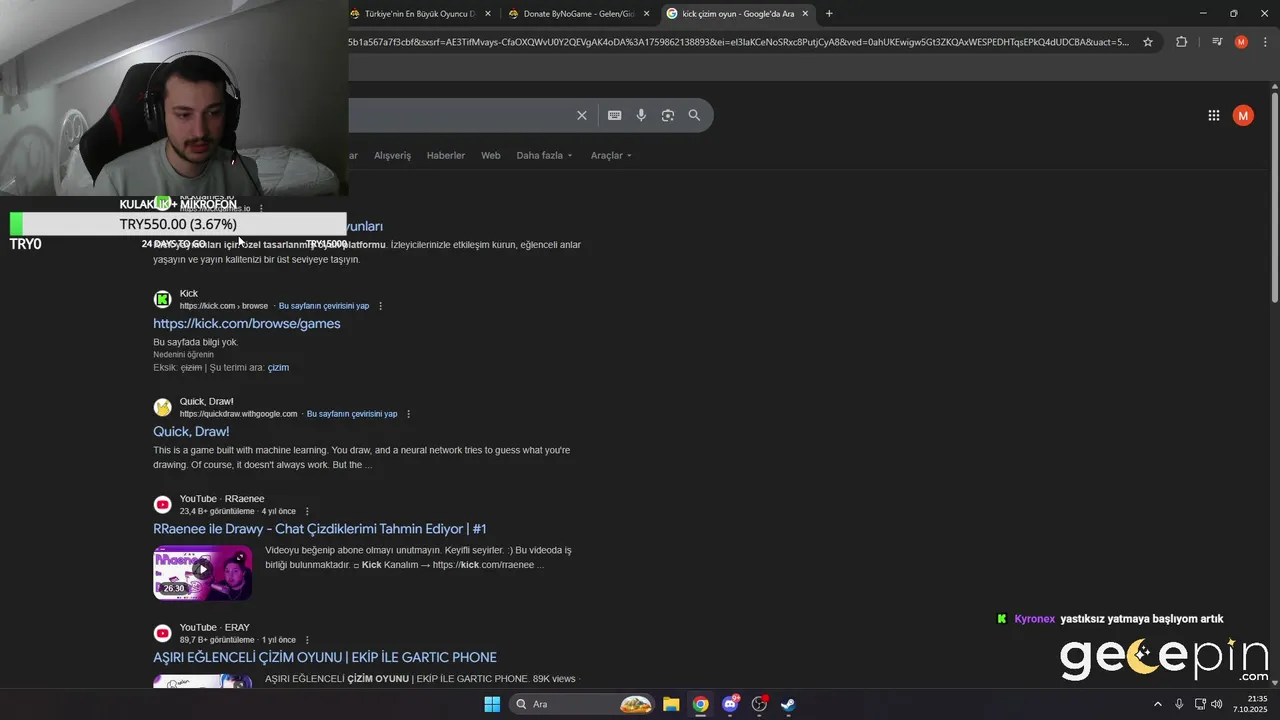Switch to the Web results tab
This screenshot has width=1280, height=720.
pyautogui.click(x=490, y=156)
